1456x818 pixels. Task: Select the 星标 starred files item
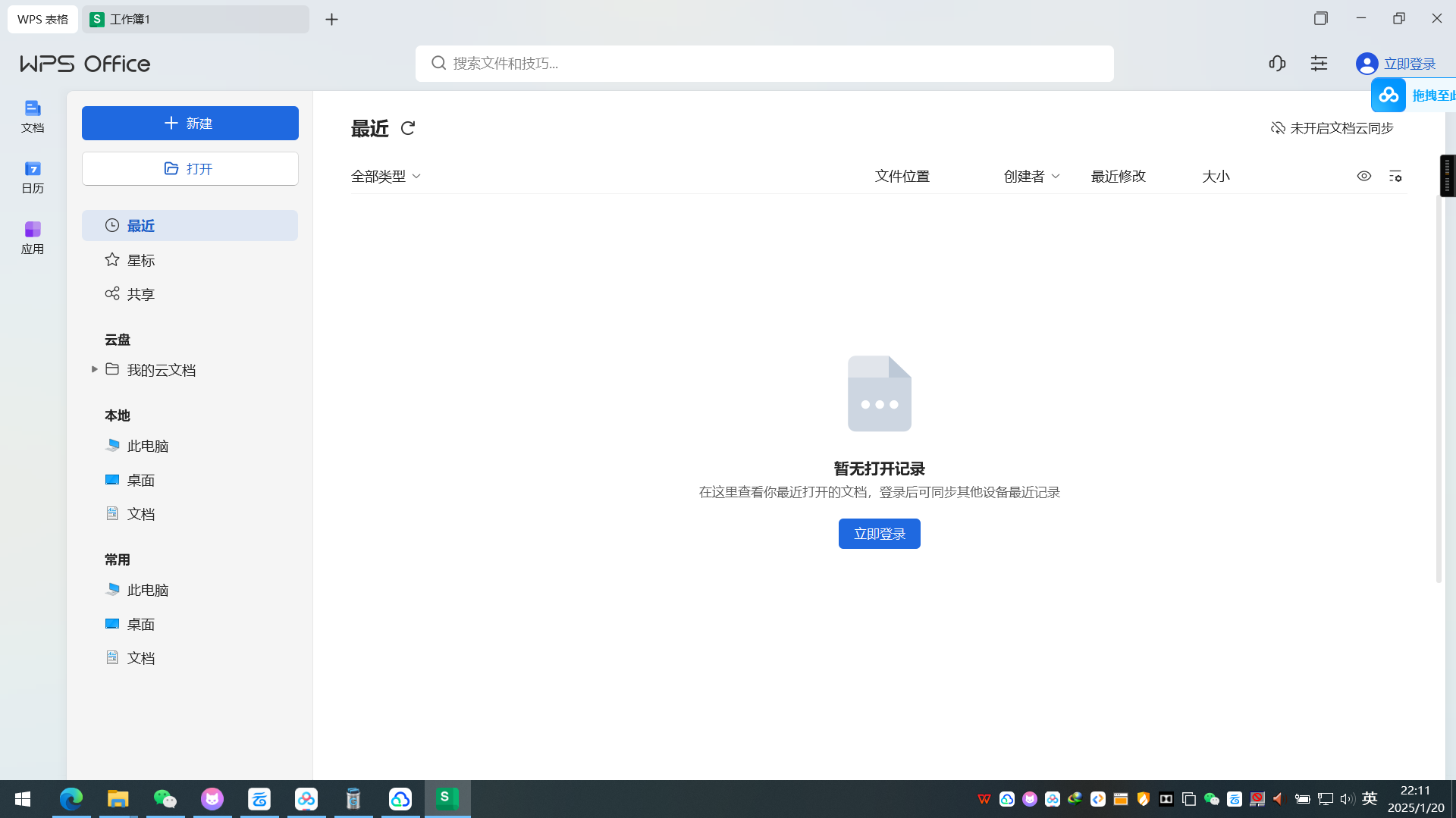click(x=190, y=260)
